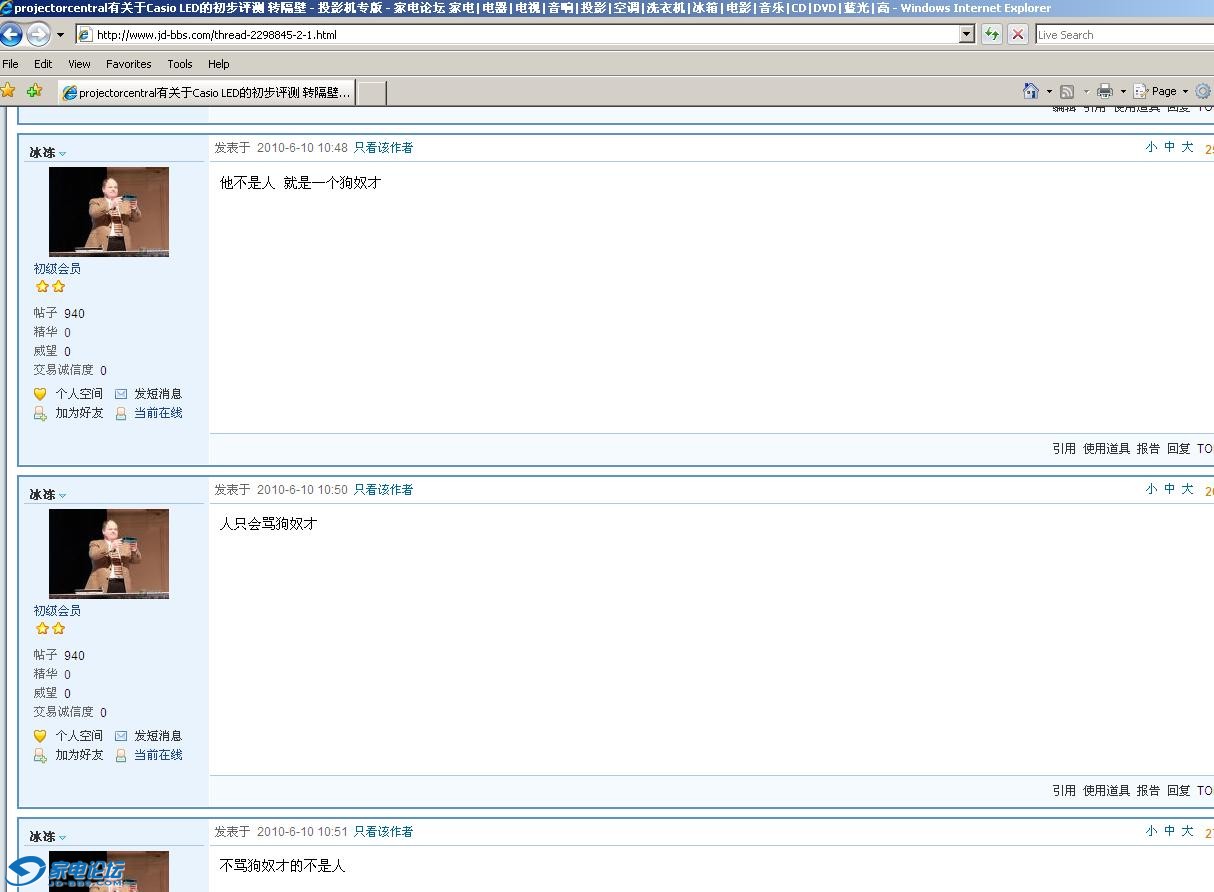Quote the 10:48 post with 引用
This screenshot has height=892, width=1214.
pos(1064,449)
